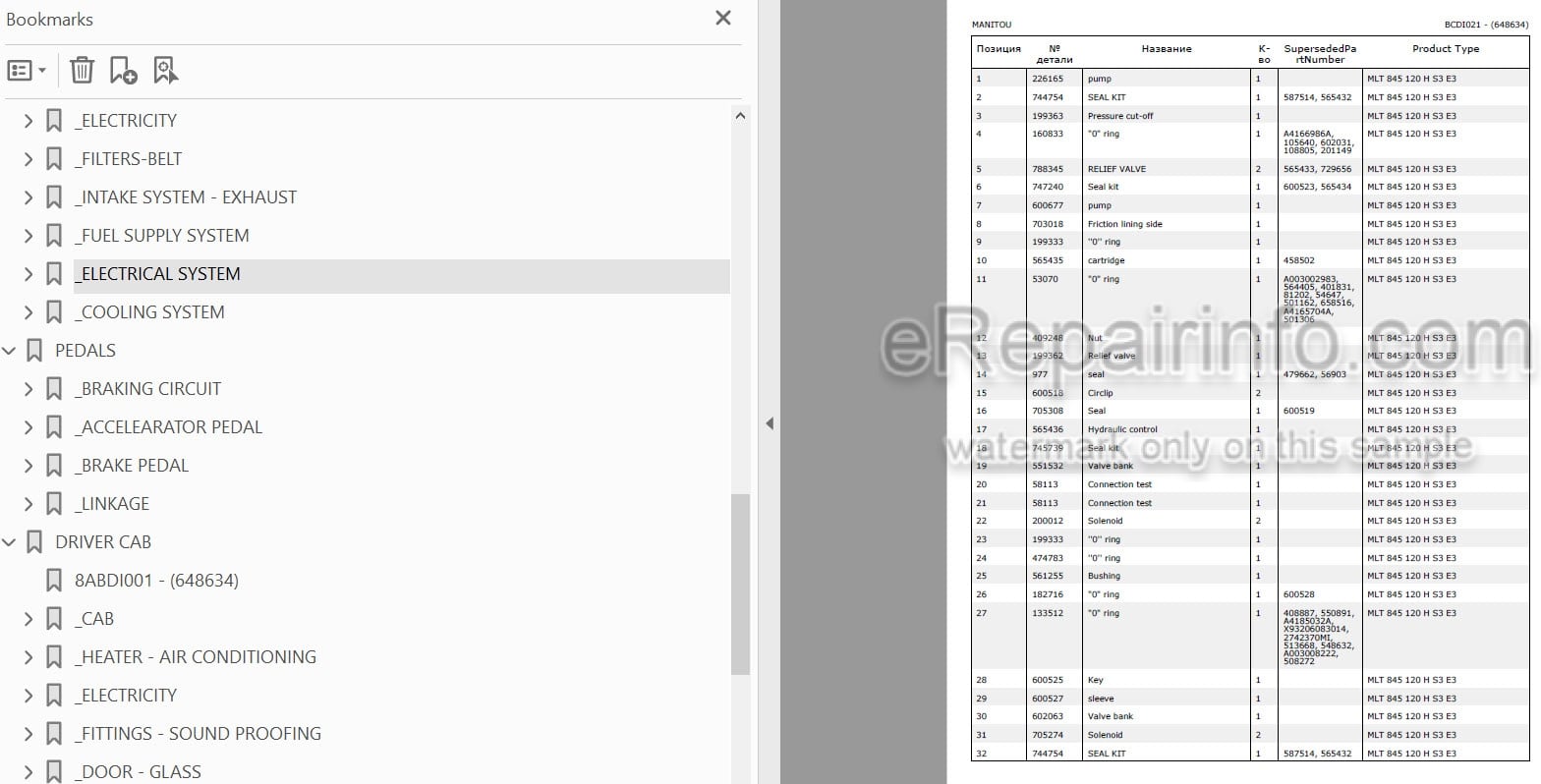Click the bookmark icon beside _COOLING SYSTEM

[54, 312]
